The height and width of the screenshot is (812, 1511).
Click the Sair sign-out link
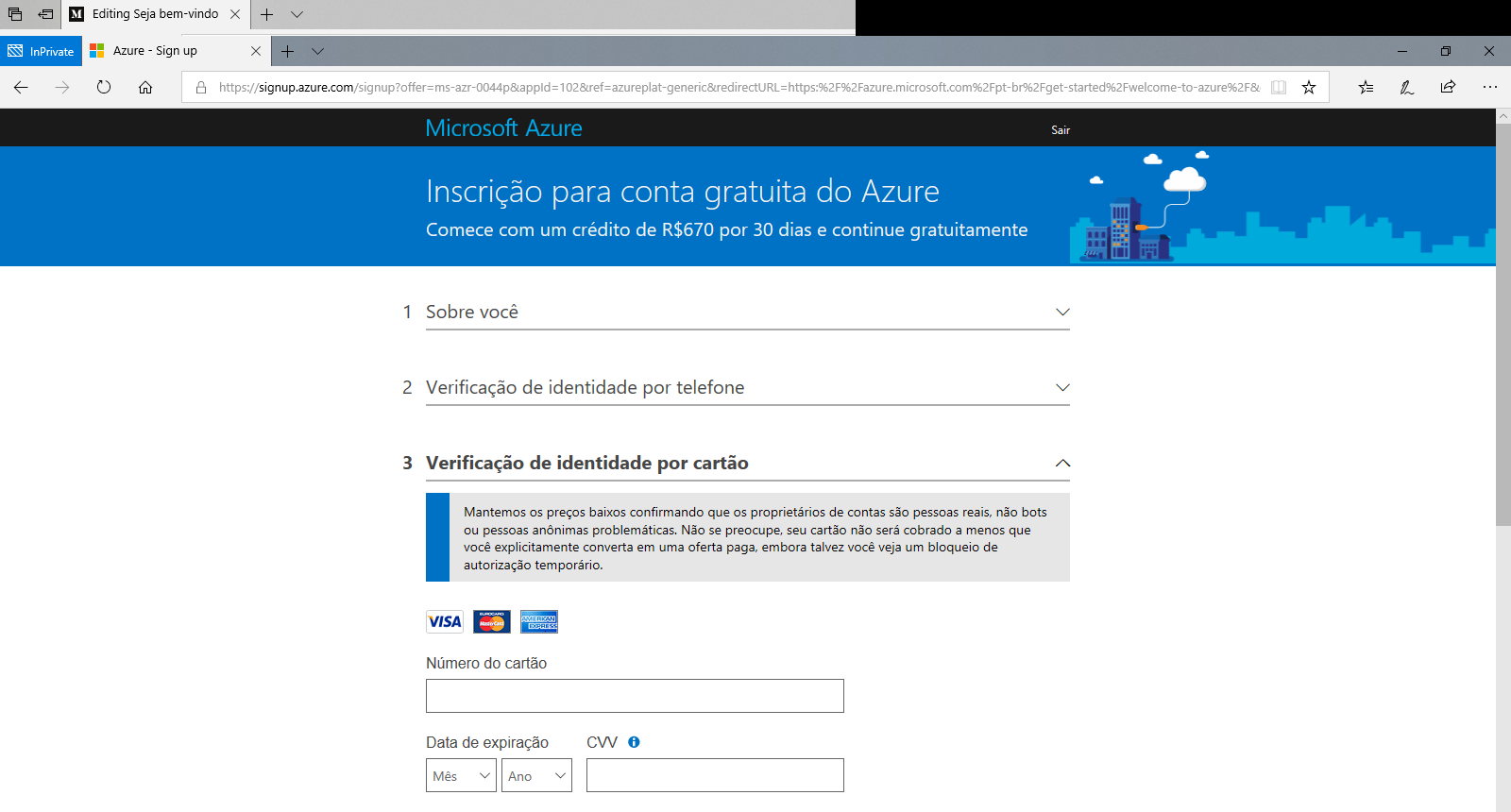click(x=1061, y=130)
